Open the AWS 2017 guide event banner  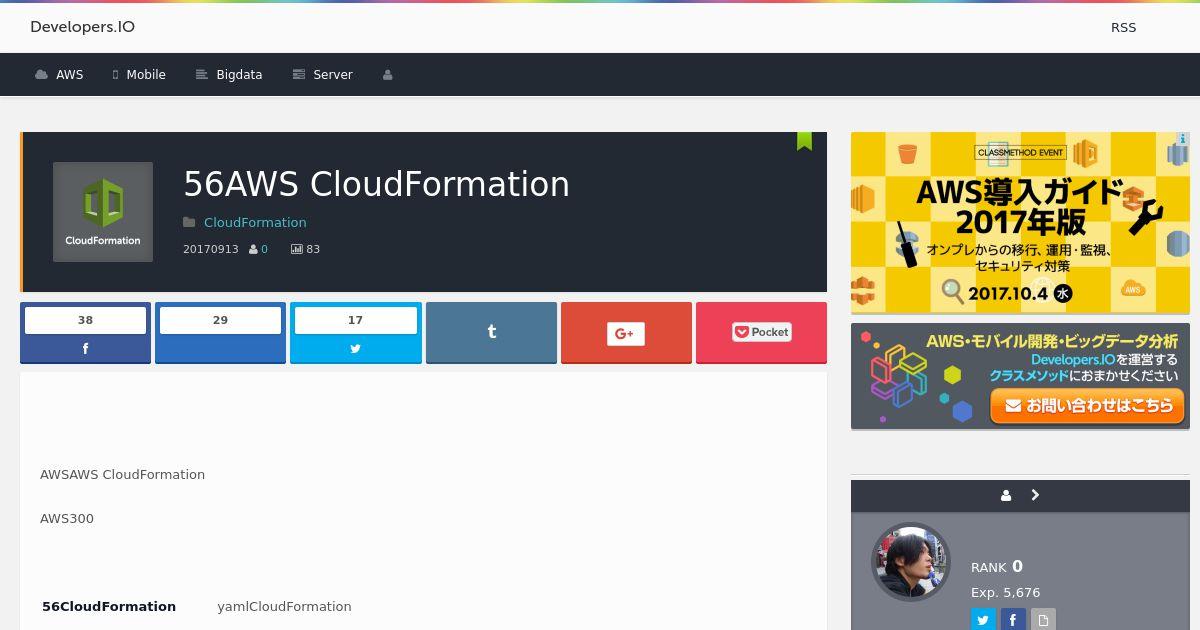tap(1020, 222)
